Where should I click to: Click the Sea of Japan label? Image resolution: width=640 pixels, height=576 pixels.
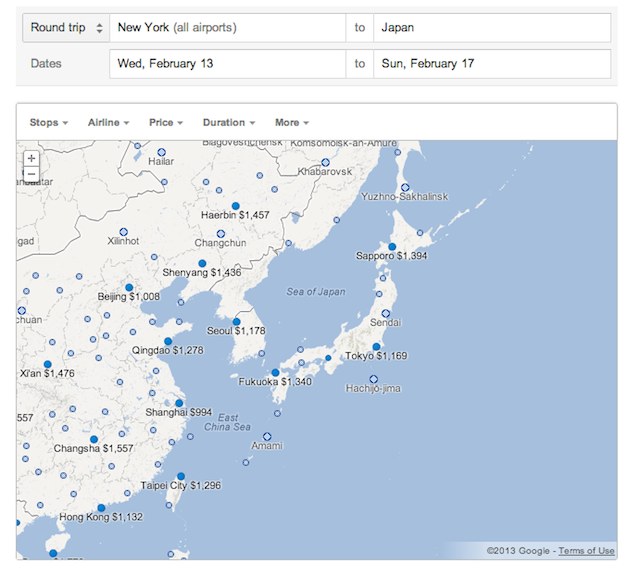316,292
